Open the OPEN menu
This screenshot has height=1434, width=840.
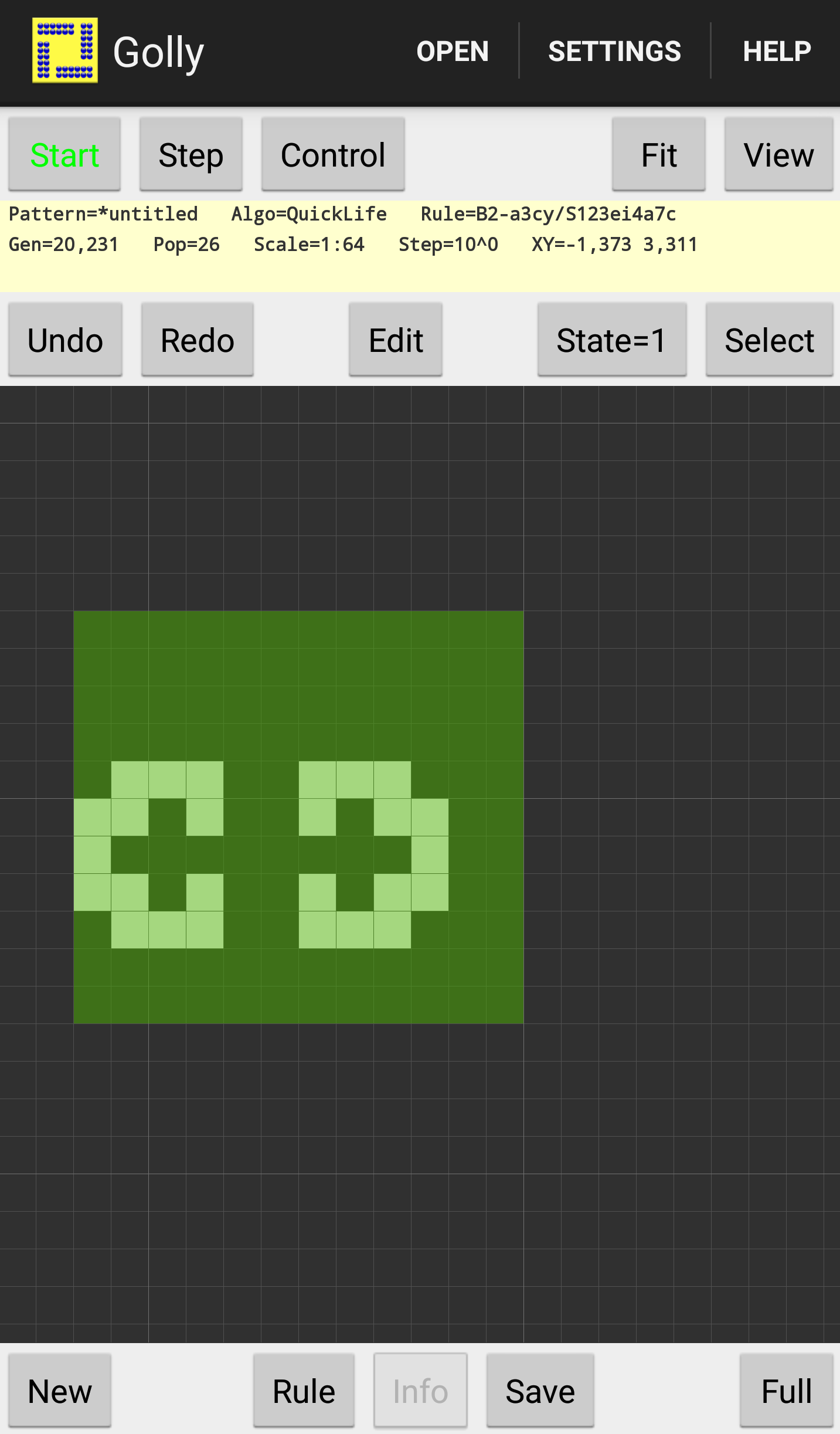click(453, 52)
